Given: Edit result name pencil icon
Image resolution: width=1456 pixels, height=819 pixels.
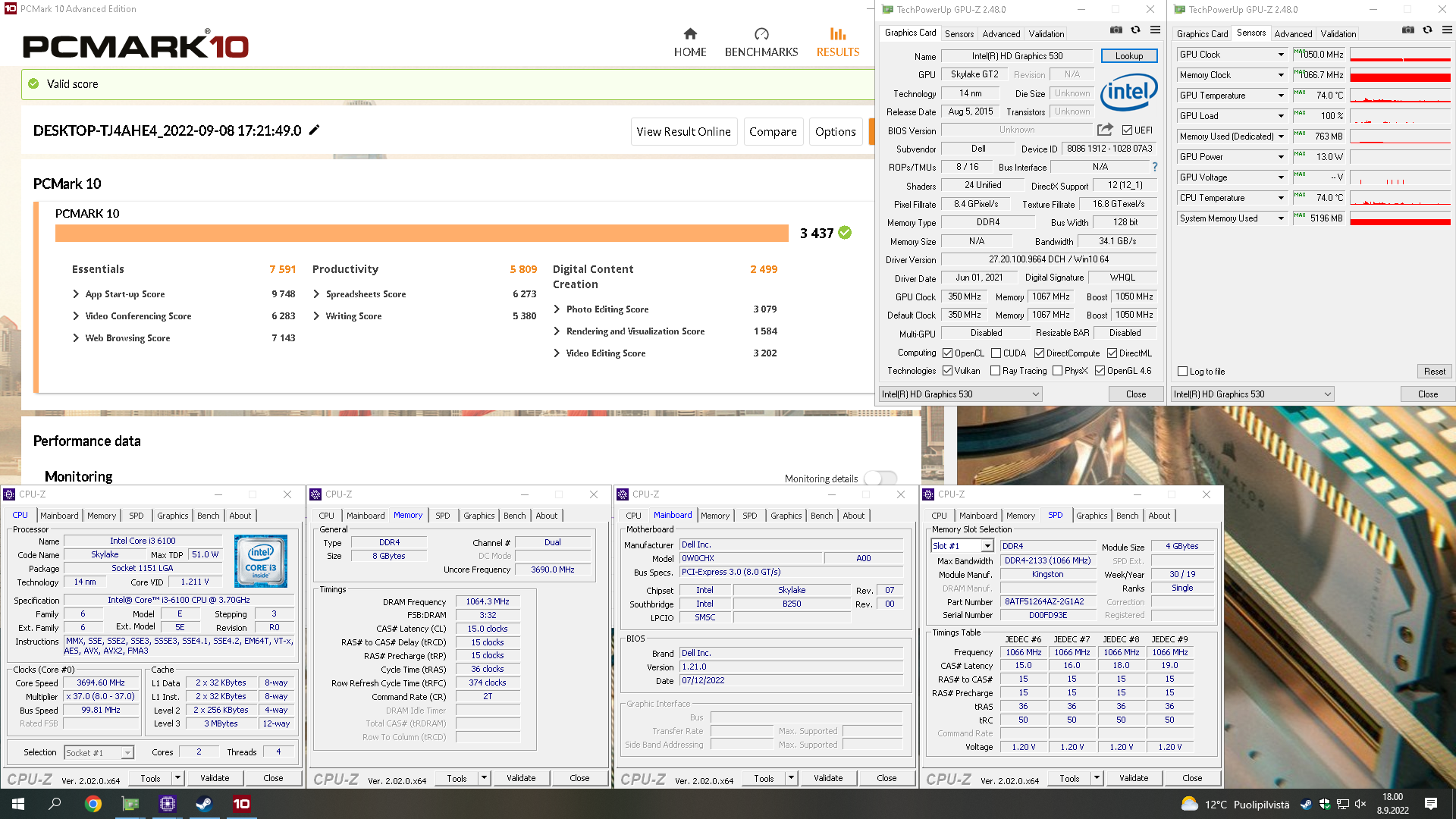Looking at the screenshot, I should [x=314, y=130].
